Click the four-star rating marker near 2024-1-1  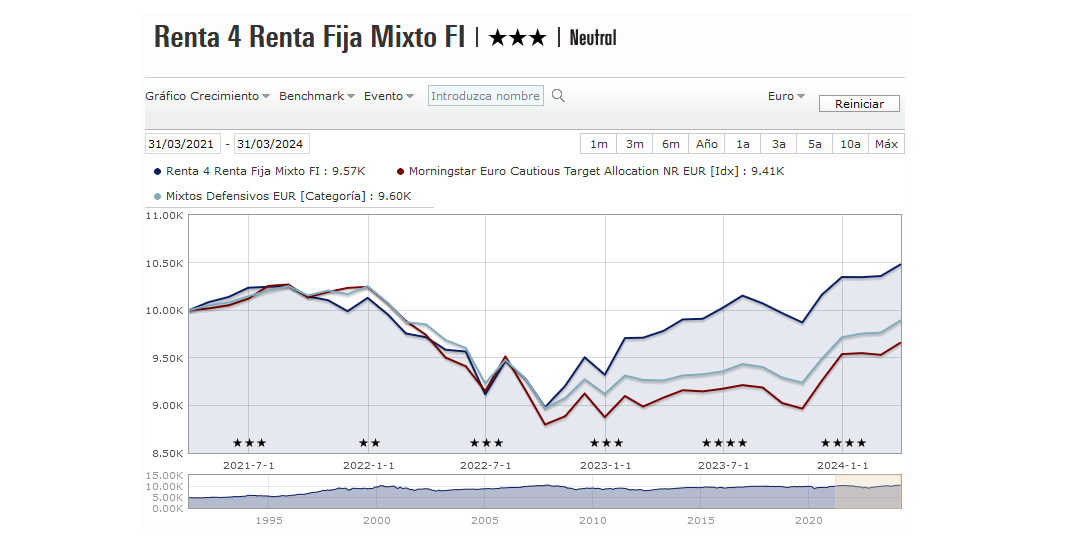coord(843,443)
